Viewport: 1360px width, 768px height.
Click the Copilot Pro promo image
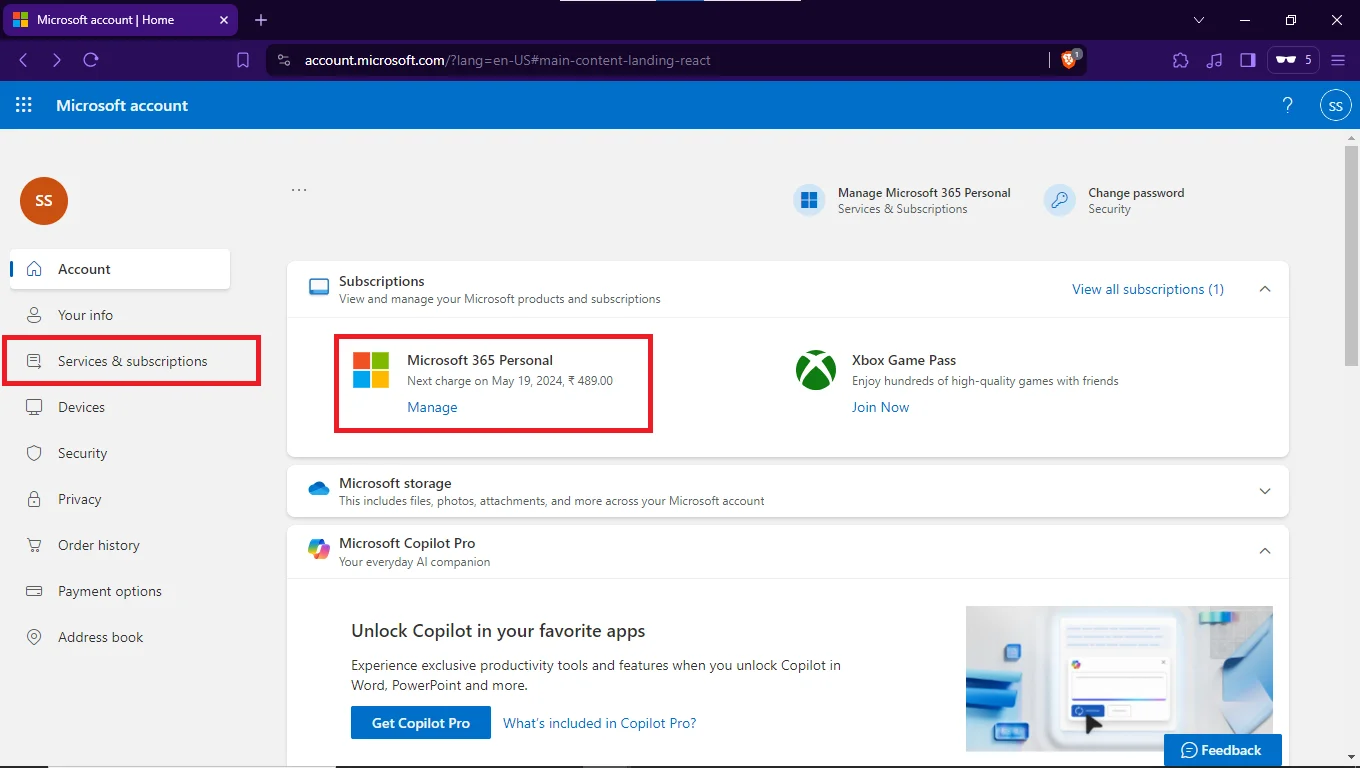[x=1119, y=678]
